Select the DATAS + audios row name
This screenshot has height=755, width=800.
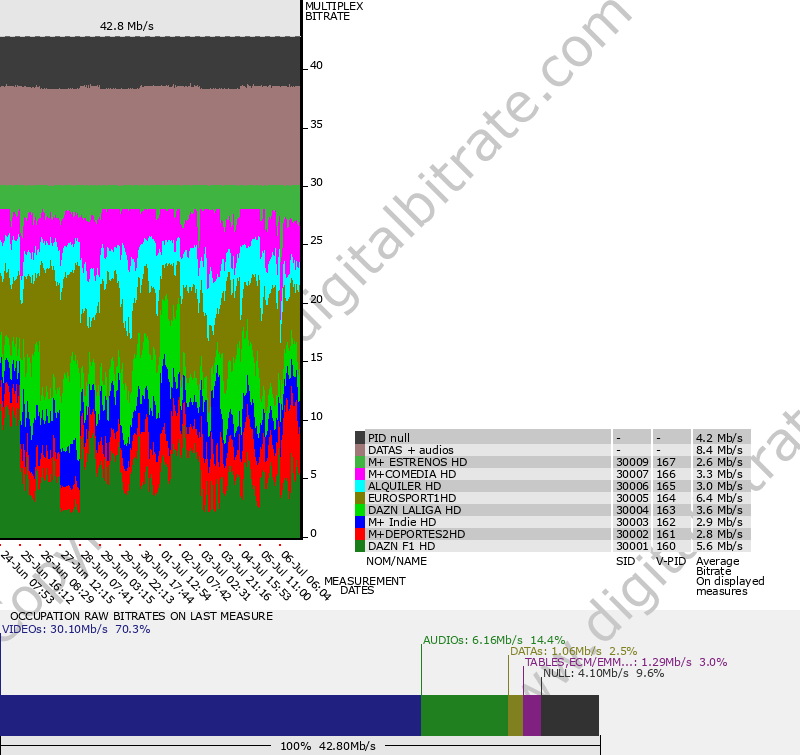point(411,450)
